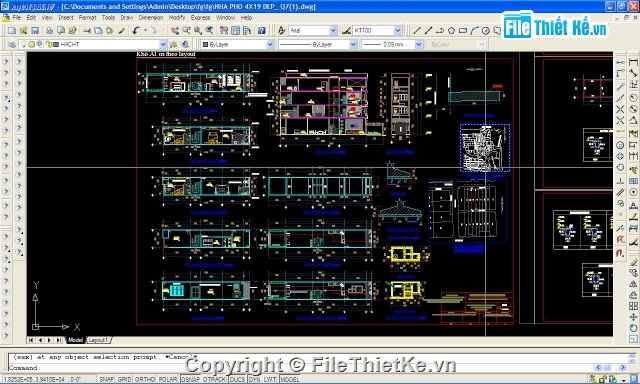
Task: Click the Zoom Previous icon
Action: (x=209, y=31)
